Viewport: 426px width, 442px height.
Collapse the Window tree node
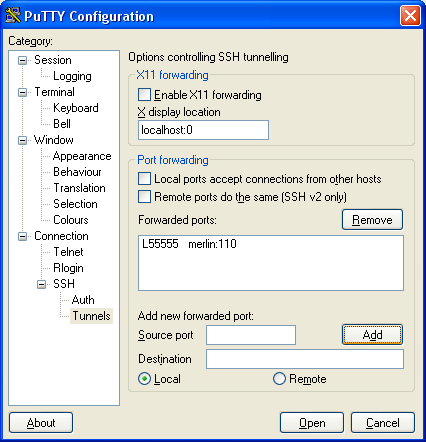[x=22, y=140]
